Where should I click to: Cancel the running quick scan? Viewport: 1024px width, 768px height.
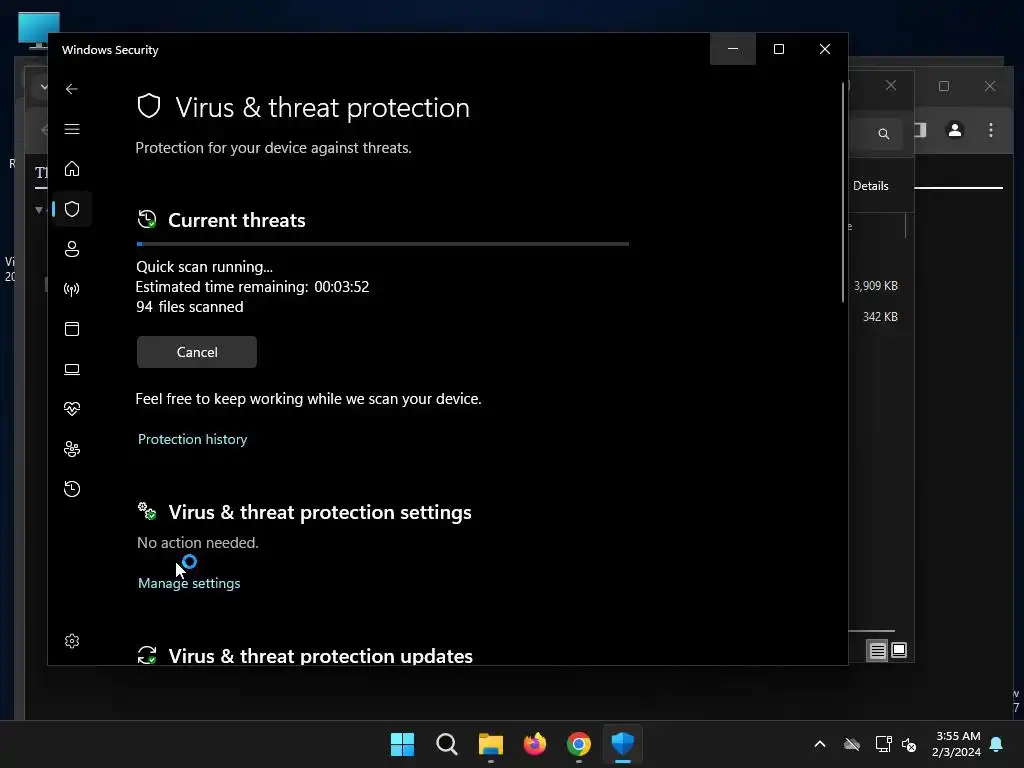(197, 352)
